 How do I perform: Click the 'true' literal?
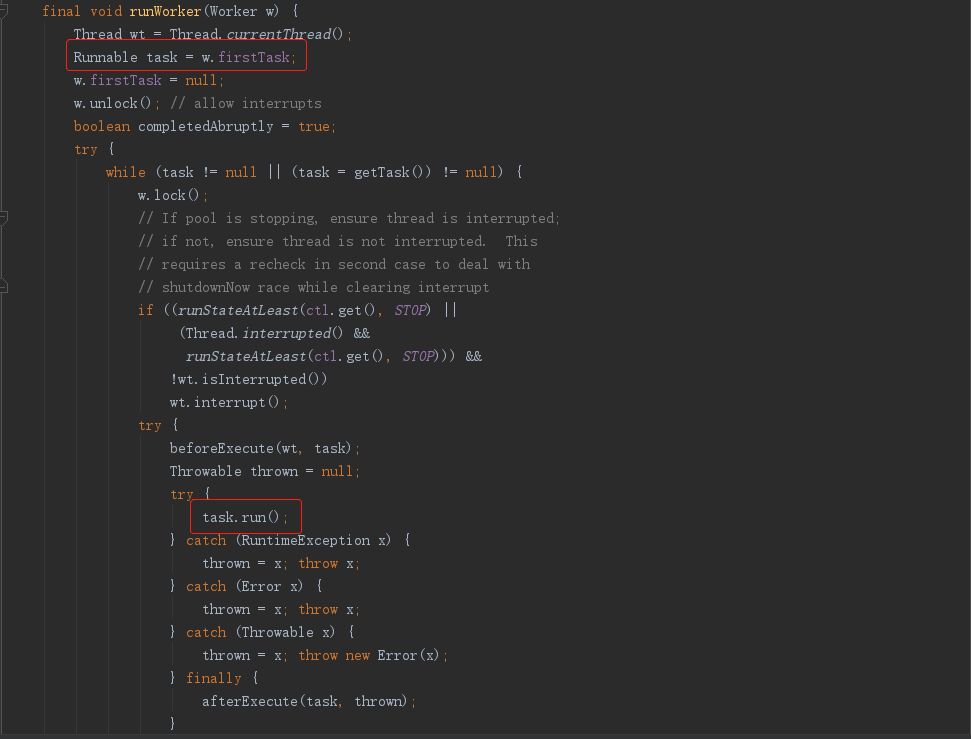(x=314, y=126)
